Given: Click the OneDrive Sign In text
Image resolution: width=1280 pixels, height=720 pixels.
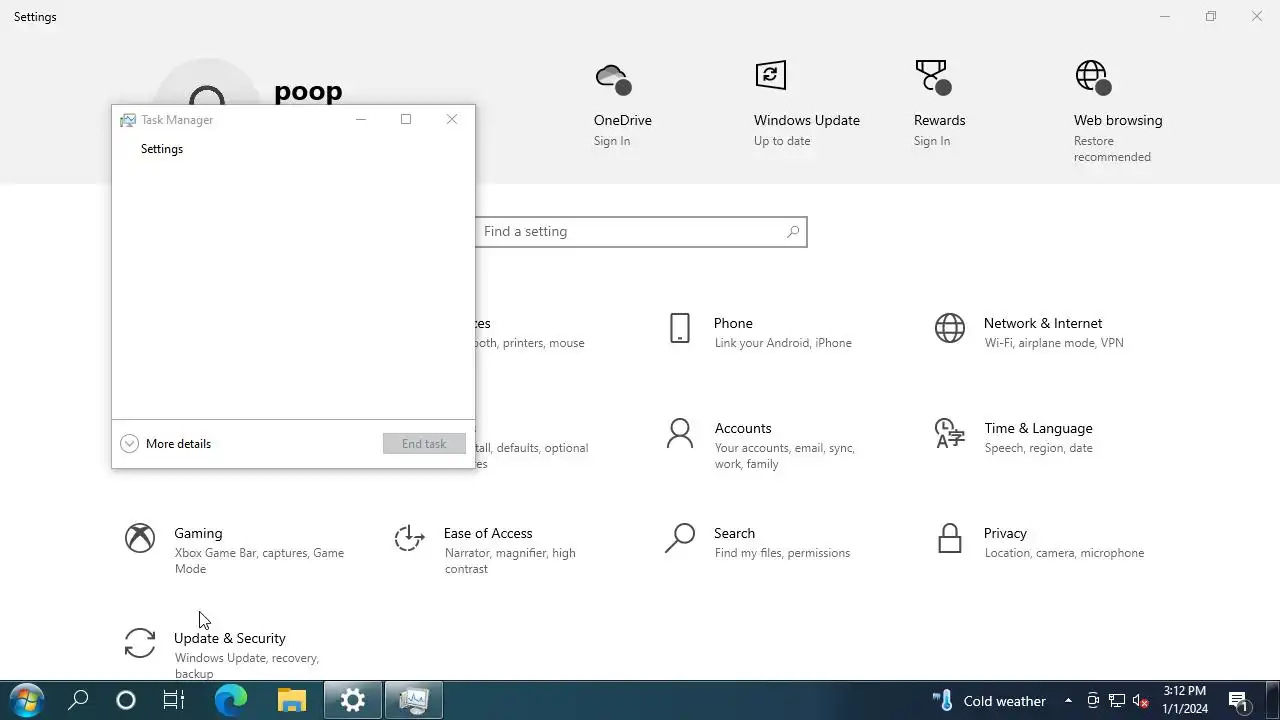Looking at the screenshot, I should 612,141.
